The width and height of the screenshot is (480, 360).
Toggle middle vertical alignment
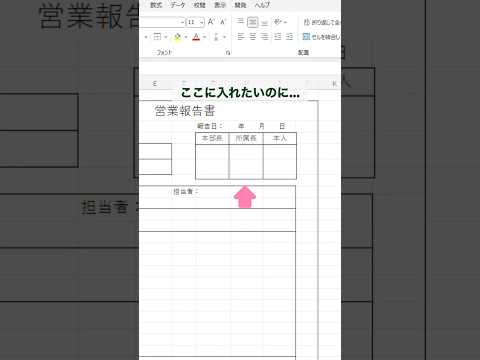coord(253,22)
